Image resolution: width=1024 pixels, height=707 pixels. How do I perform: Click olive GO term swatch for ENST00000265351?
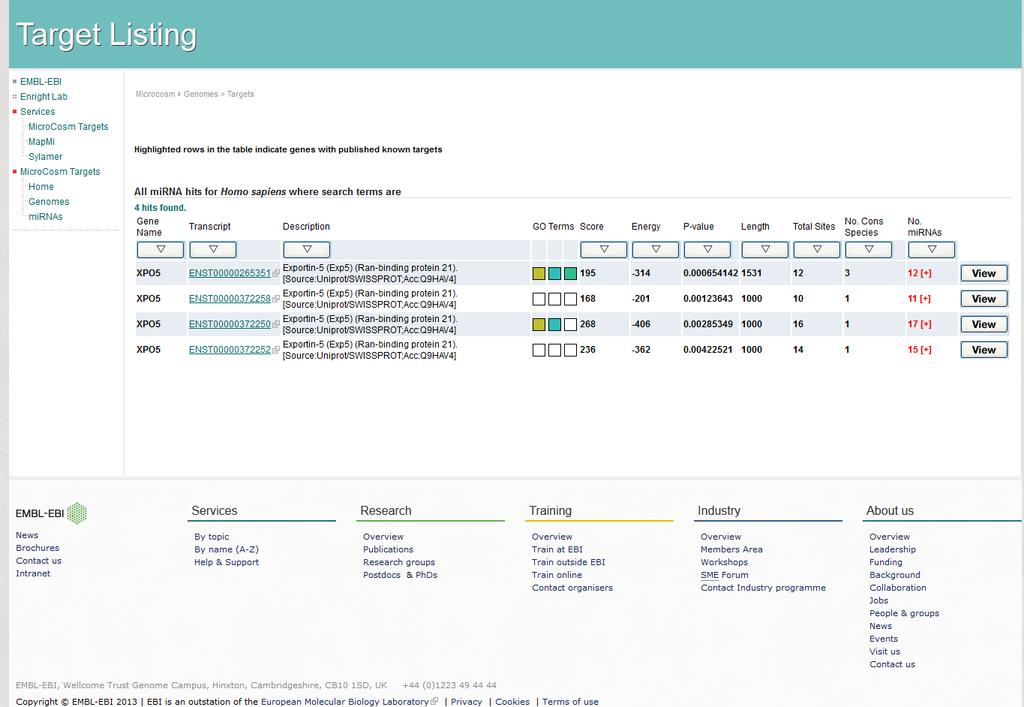click(539, 274)
